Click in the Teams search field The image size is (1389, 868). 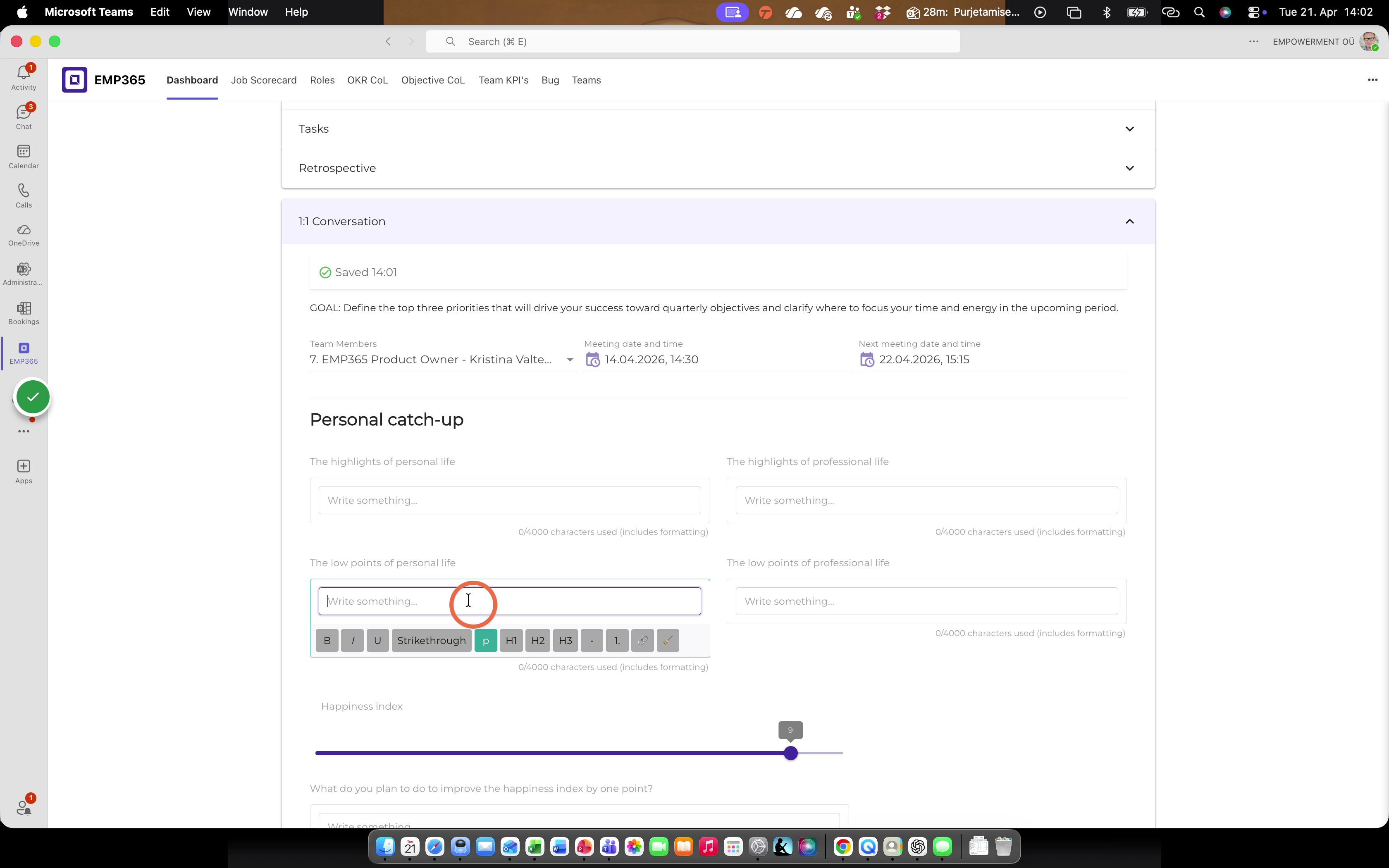pyautogui.click(x=693, y=41)
